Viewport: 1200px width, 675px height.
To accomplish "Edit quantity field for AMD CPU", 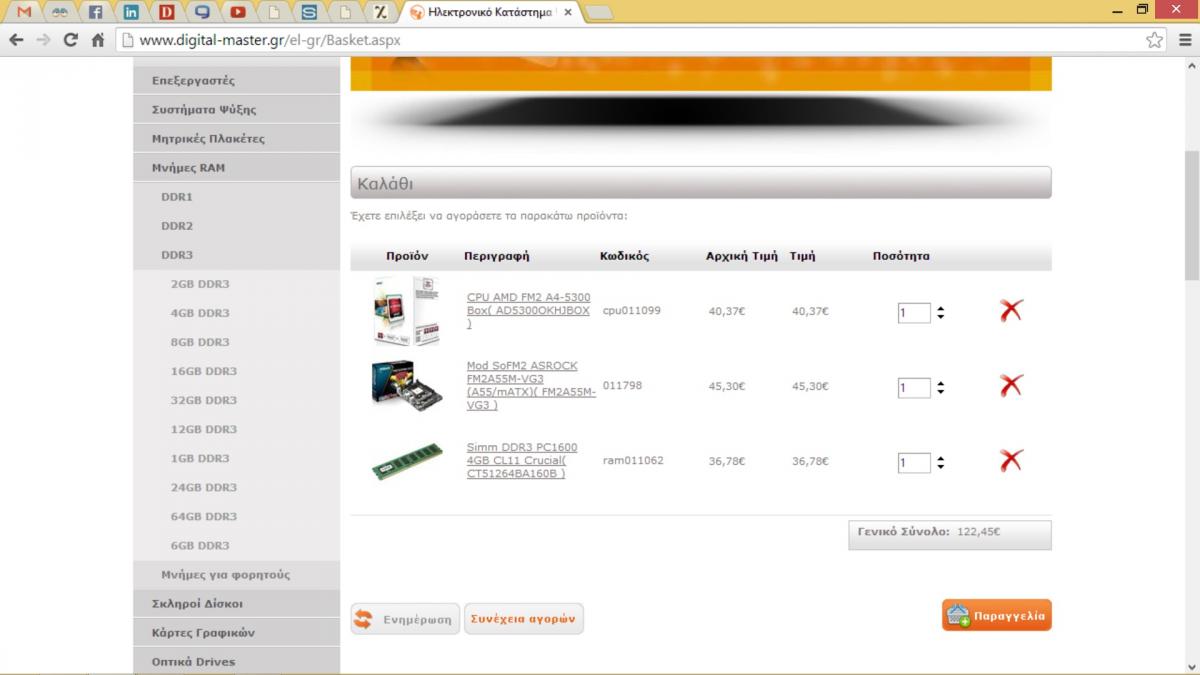I will [914, 313].
